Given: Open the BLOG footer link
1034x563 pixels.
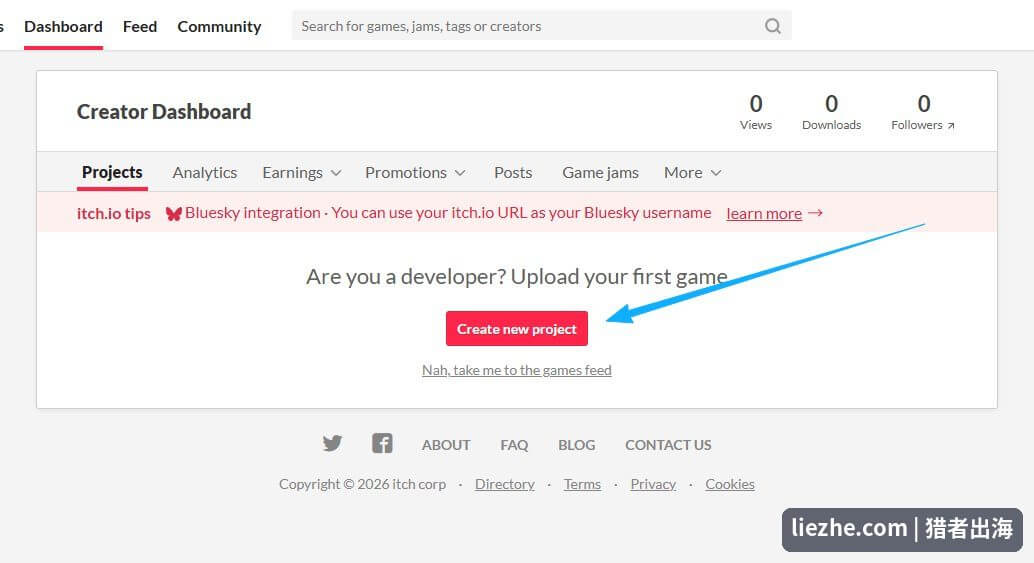Looking at the screenshot, I should point(576,445).
